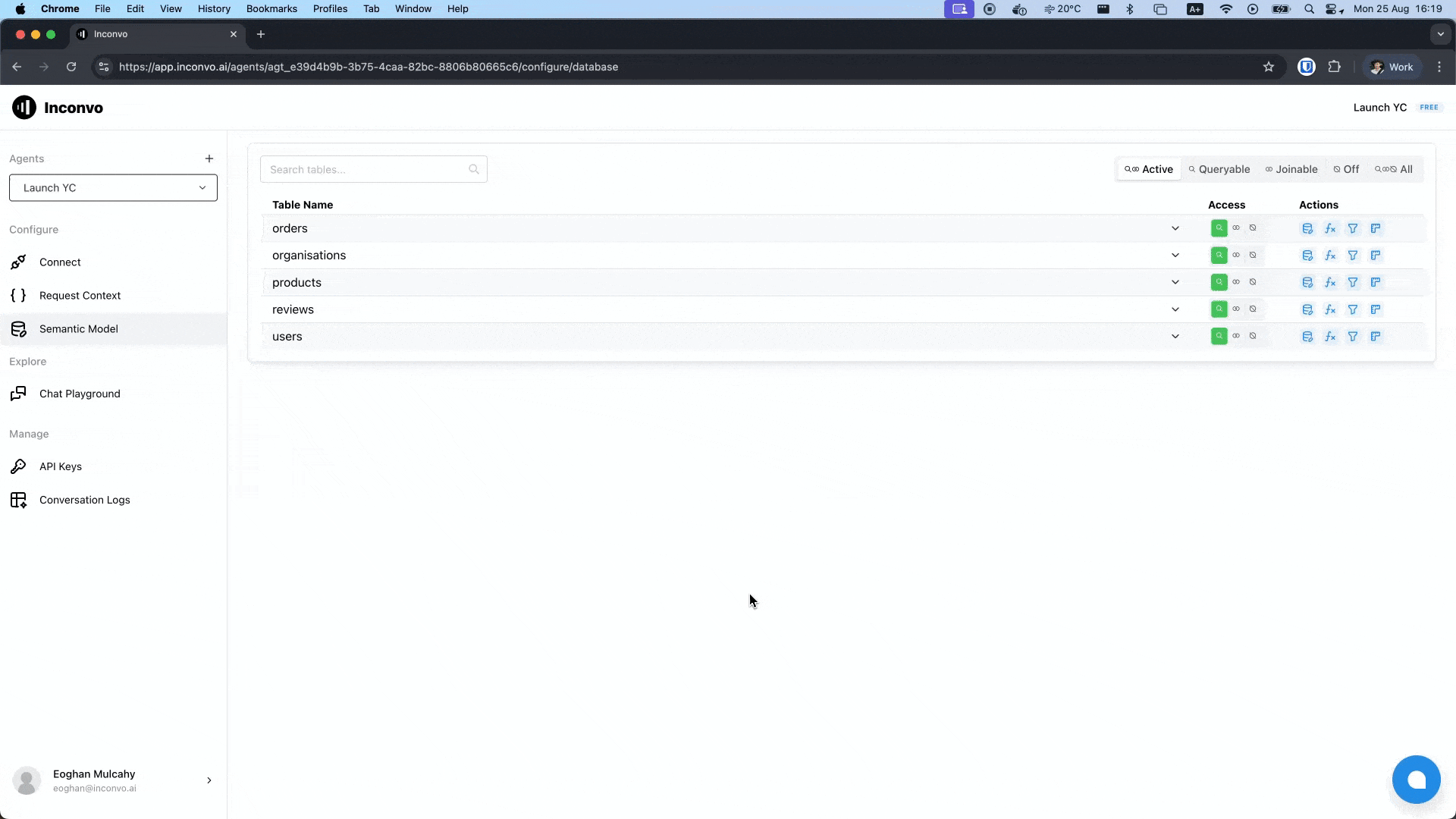The width and height of the screenshot is (1456, 819).
Task: Open the Chat Playground page
Action: coord(80,394)
